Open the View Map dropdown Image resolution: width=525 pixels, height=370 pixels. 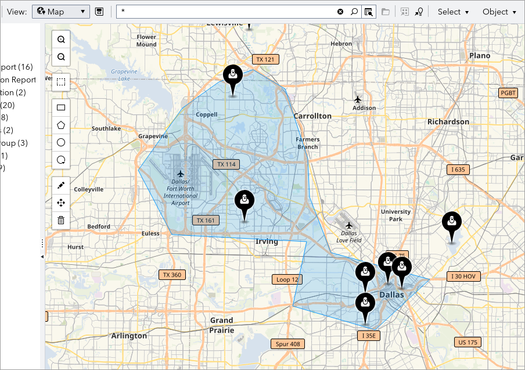61,12
